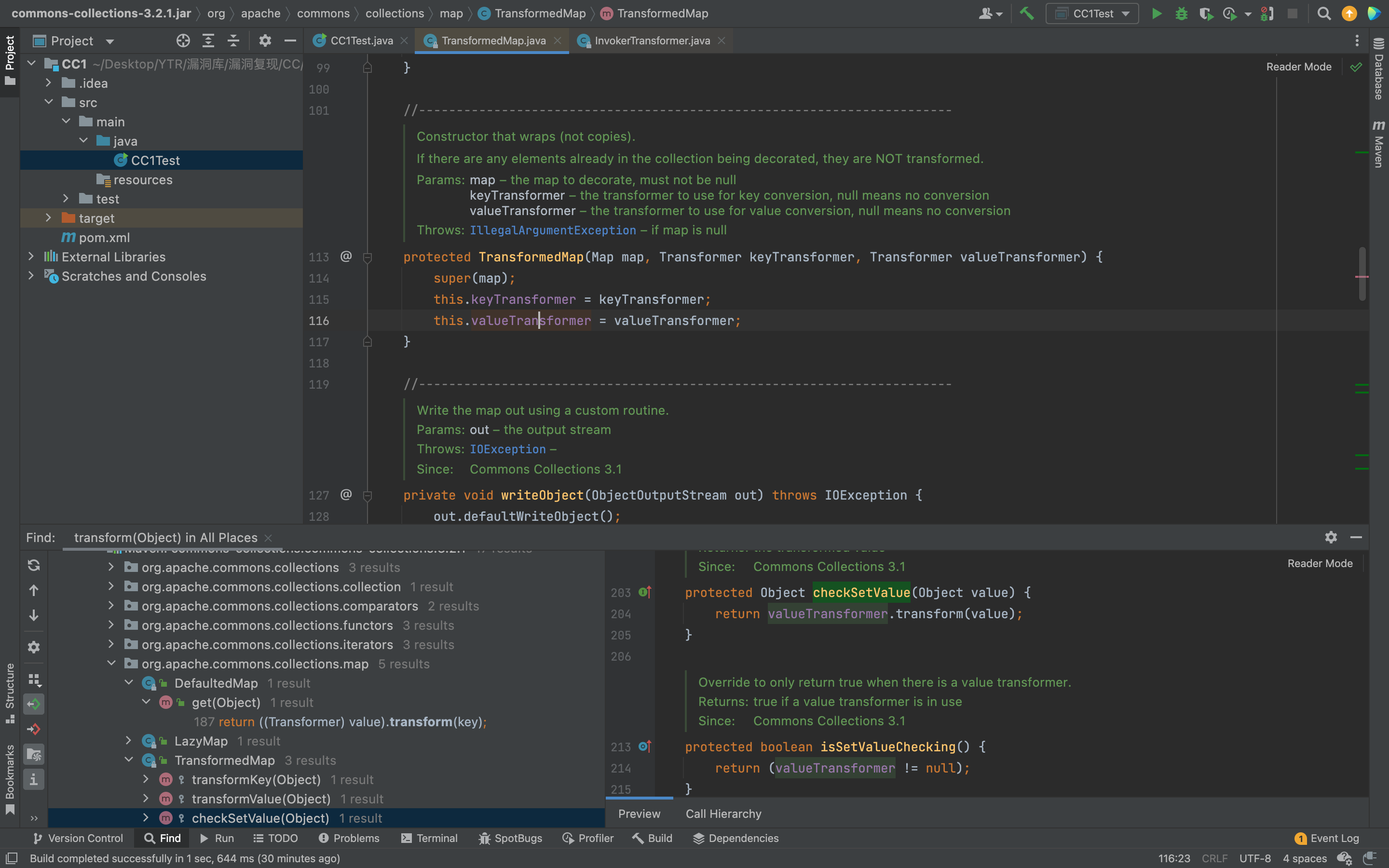
Task: Toggle the Structure side tool window
Action: pos(10,693)
